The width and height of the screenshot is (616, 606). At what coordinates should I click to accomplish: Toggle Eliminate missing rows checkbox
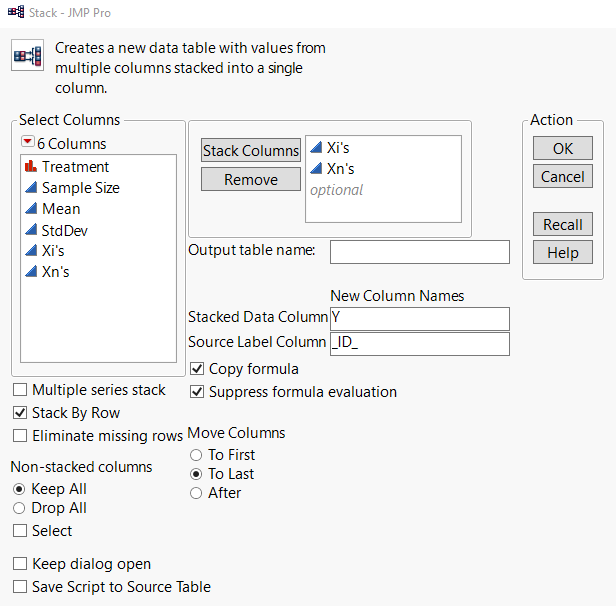click(x=21, y=436)
